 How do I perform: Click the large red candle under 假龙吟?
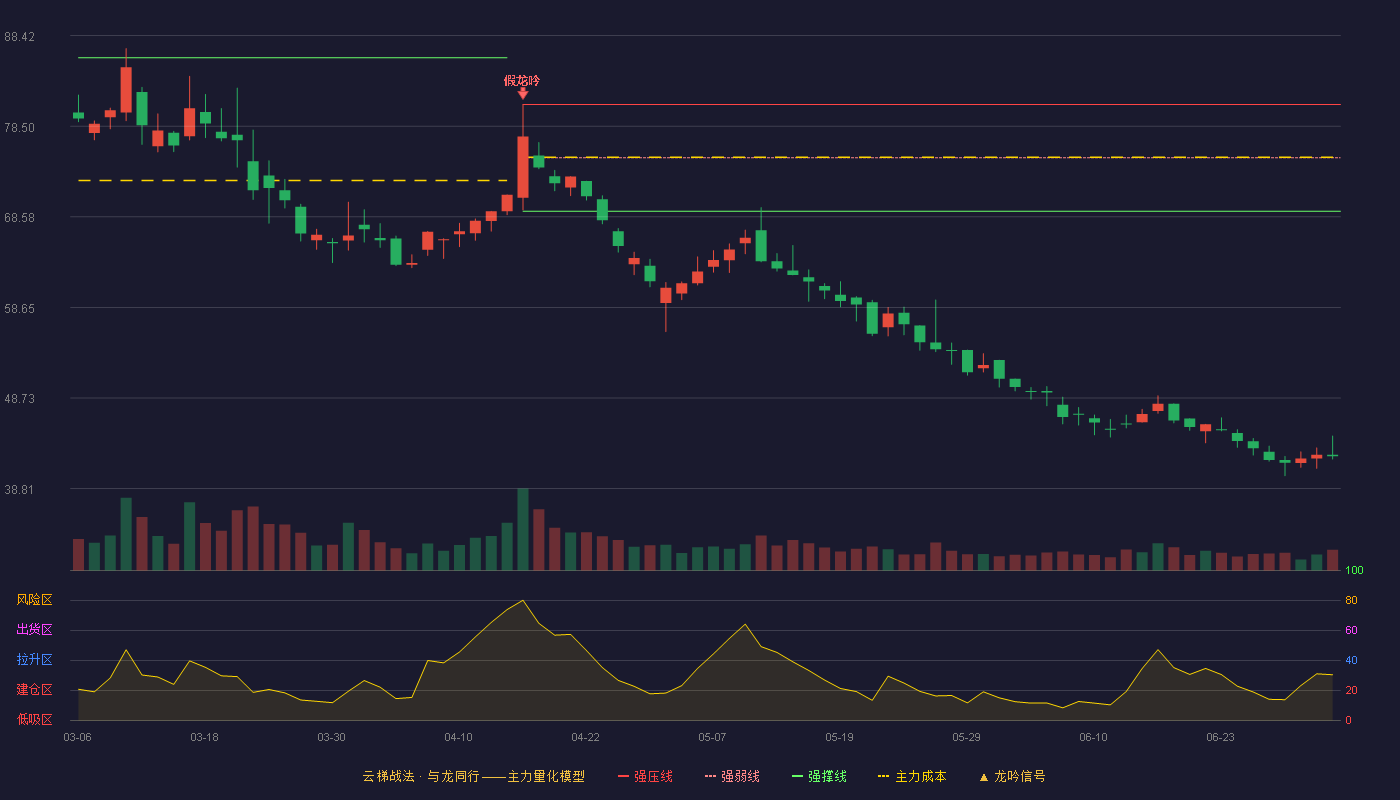coord(522,167)
